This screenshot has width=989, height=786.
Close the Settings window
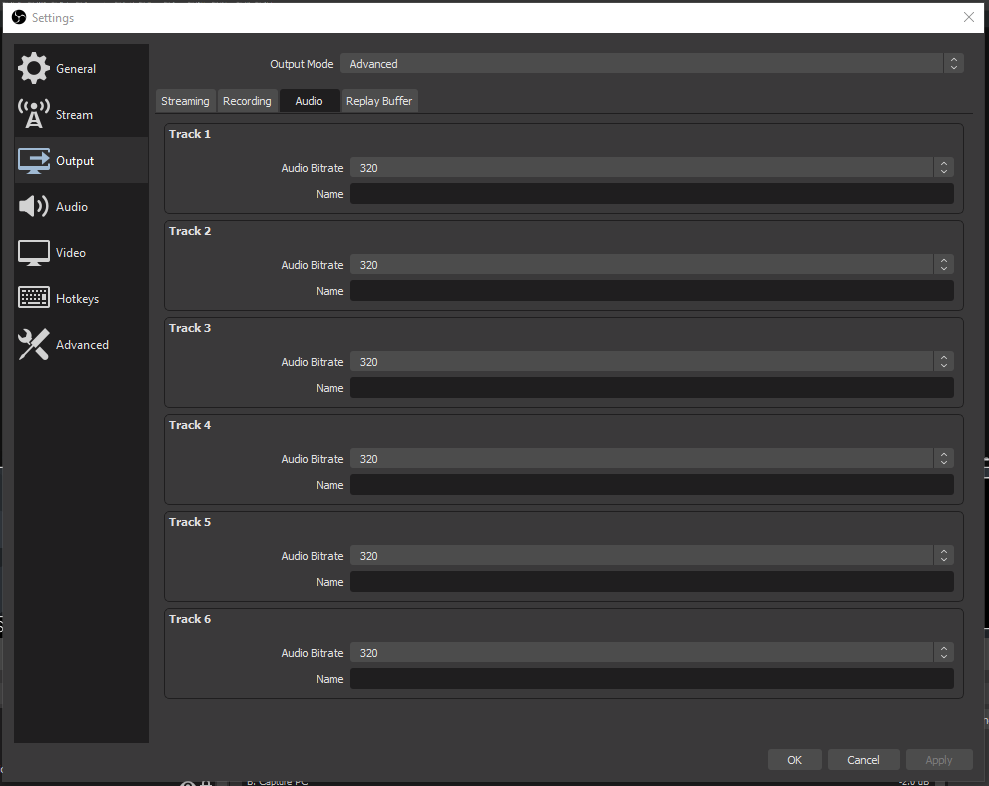point(969,17)
